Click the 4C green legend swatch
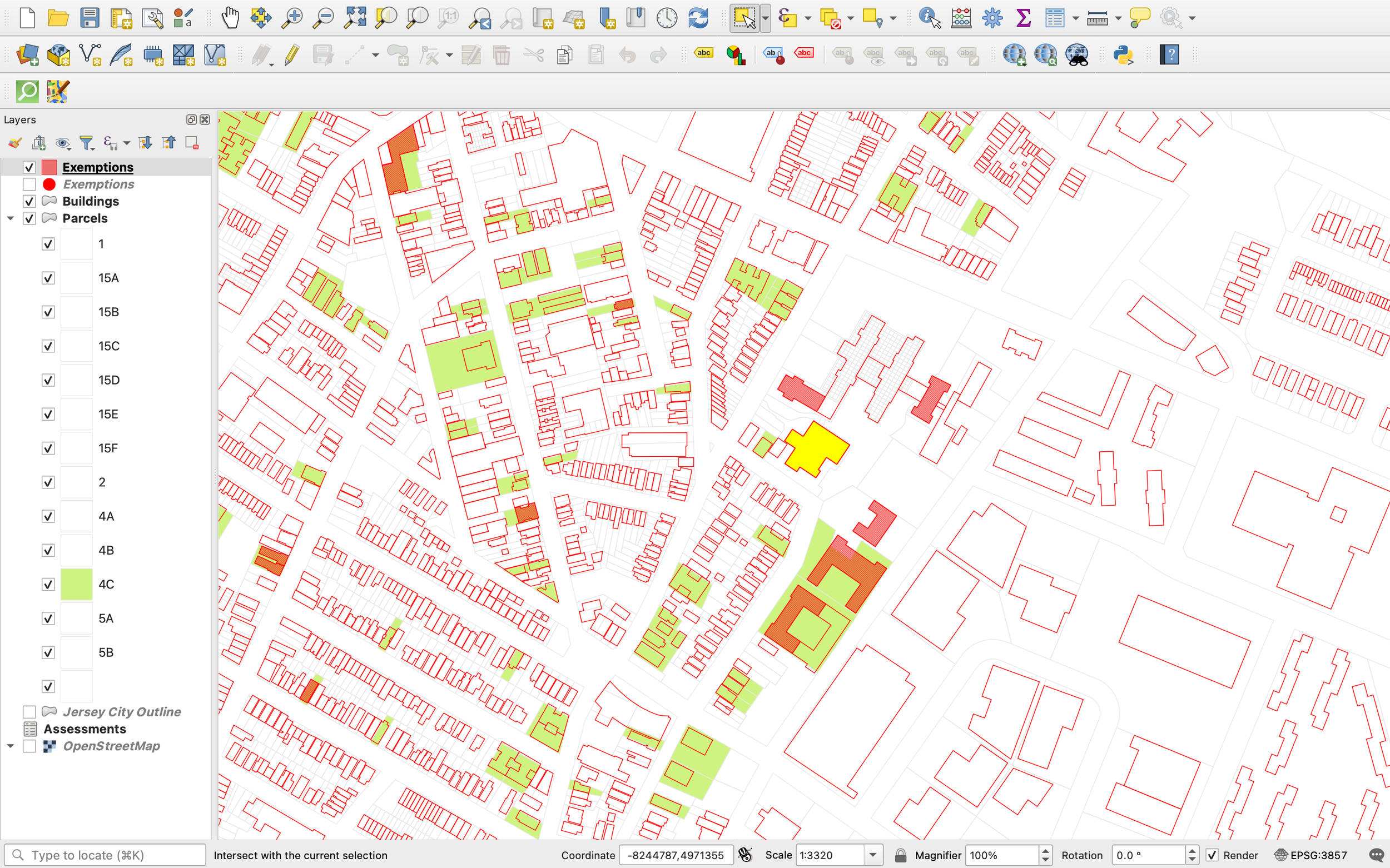The width and height of the screenshot is (1390, 868). [x=76, y=585]
